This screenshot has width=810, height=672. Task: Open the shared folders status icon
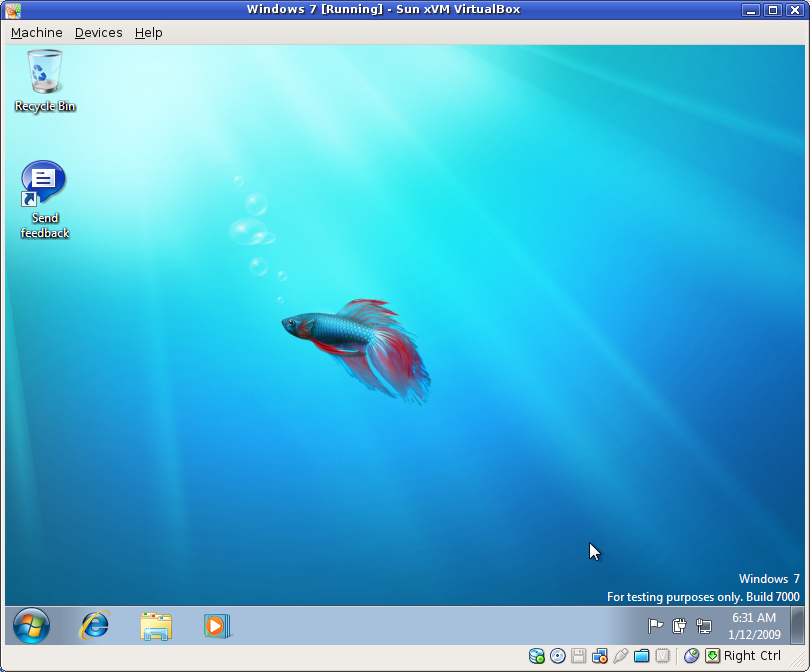point(642,656)
